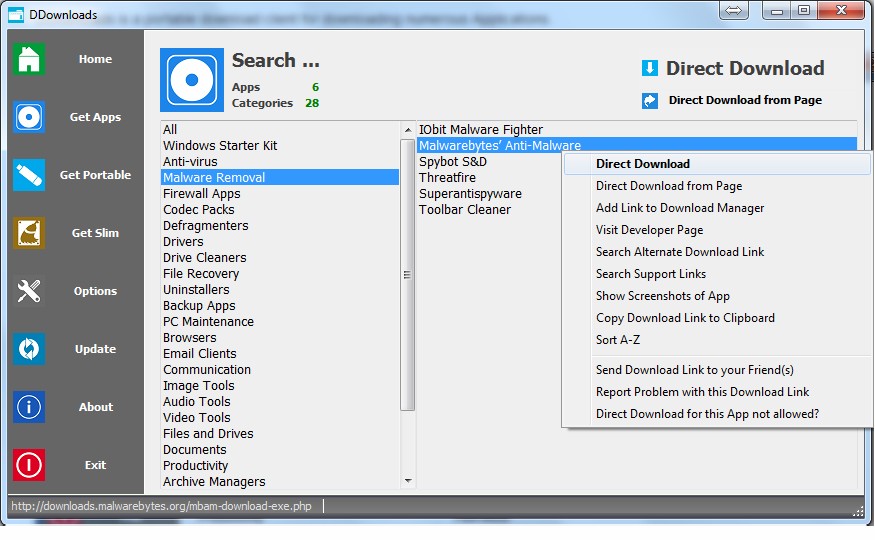
Task: Click the large blue Search disc icon
Action: tap(192, 80)
